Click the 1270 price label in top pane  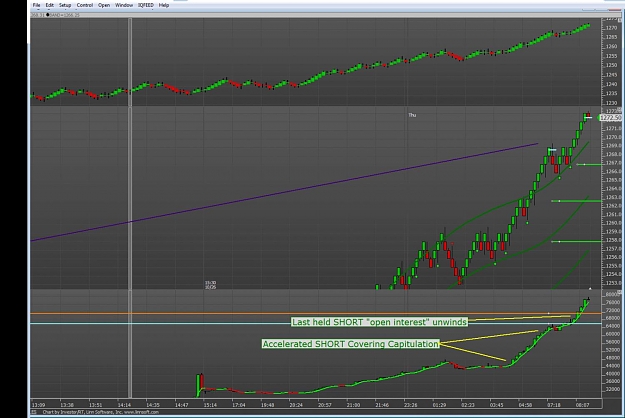(x=612, y=28)
